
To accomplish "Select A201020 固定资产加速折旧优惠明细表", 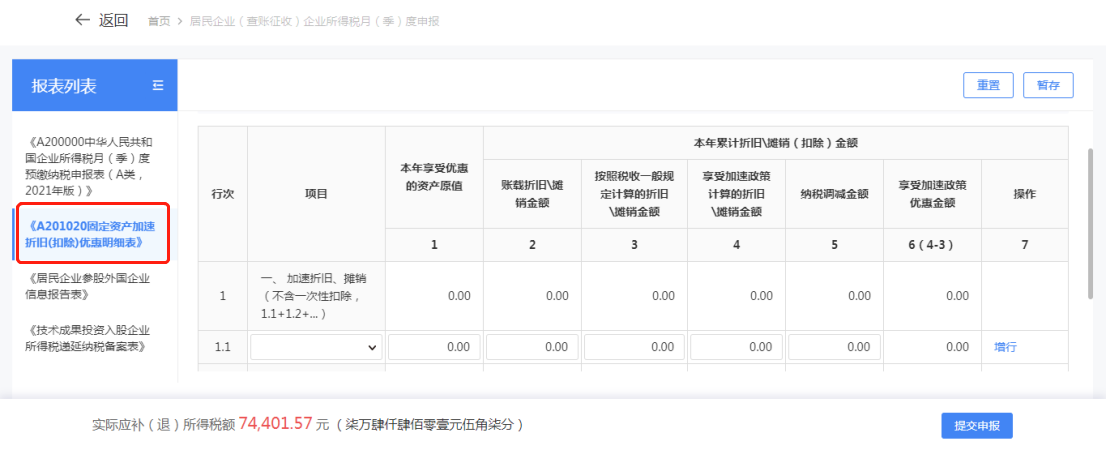I will (92, 233).
